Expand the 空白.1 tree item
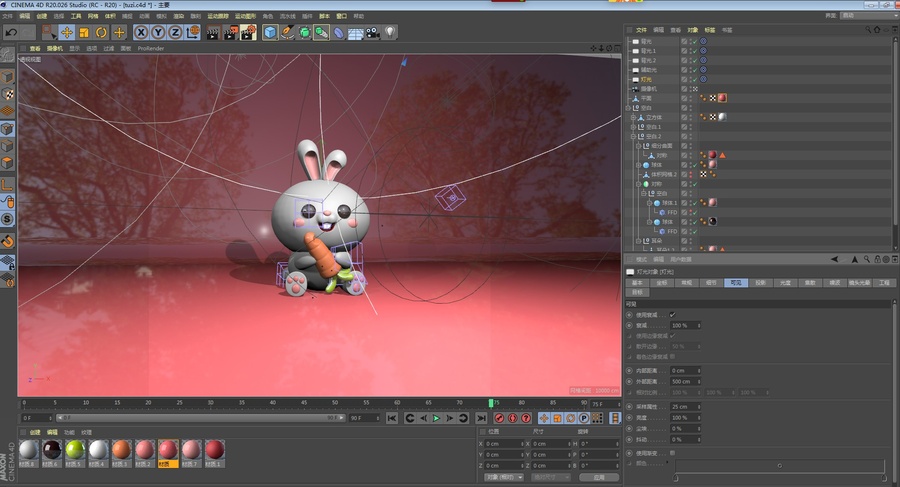 (634, 127)
